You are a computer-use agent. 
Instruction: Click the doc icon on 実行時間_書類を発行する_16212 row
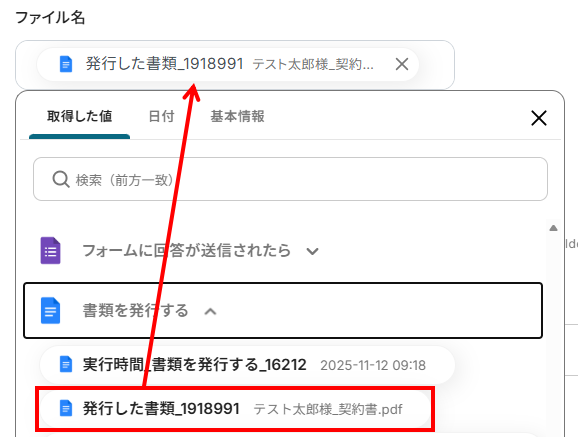(66, 364)
